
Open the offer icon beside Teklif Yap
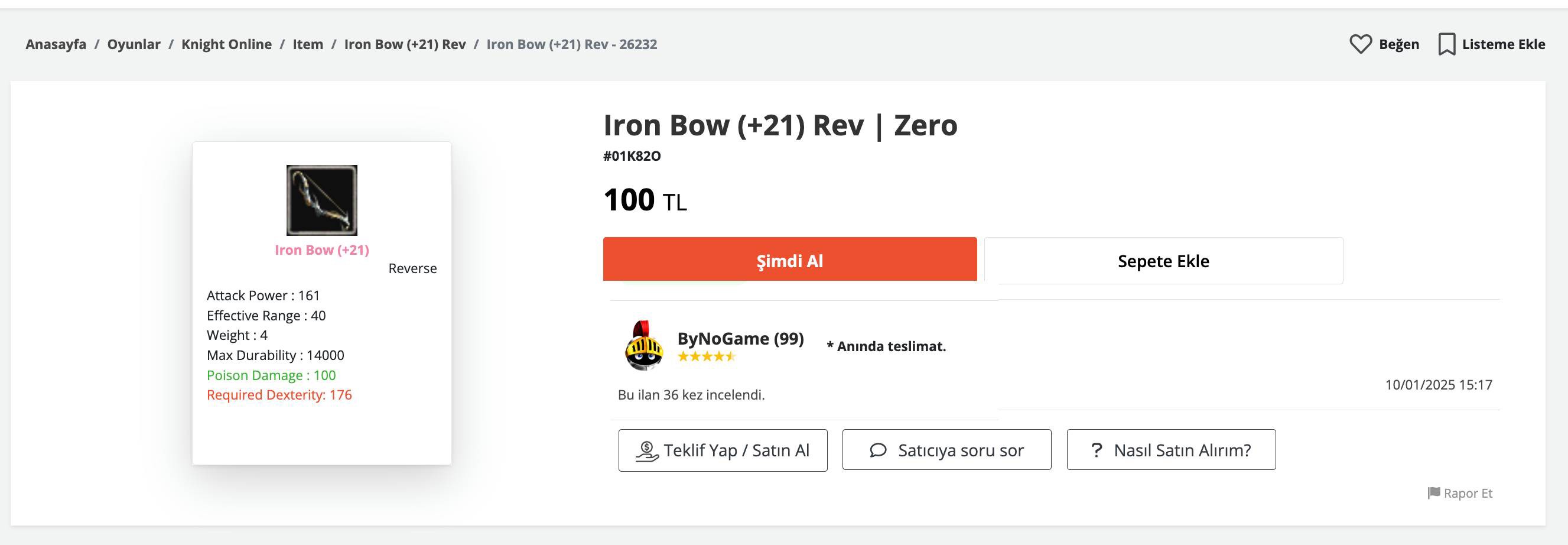(x=647, y=450)
